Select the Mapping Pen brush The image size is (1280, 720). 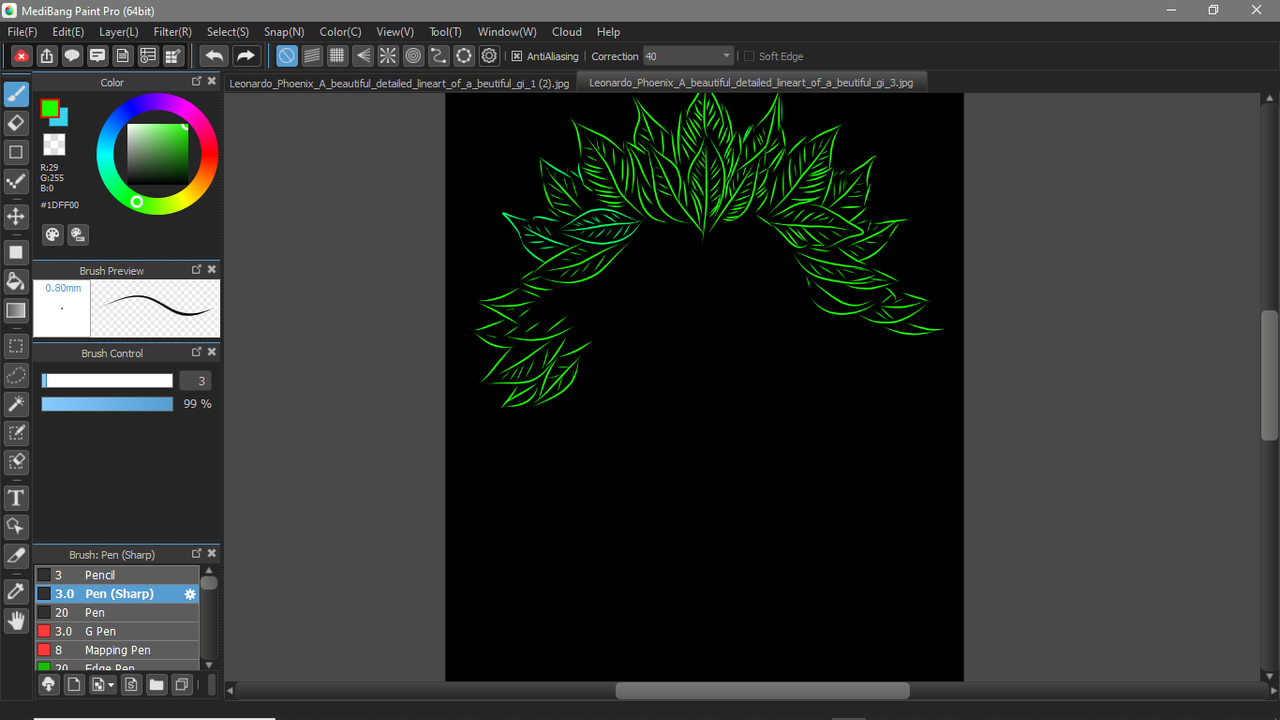click(117, 650)
